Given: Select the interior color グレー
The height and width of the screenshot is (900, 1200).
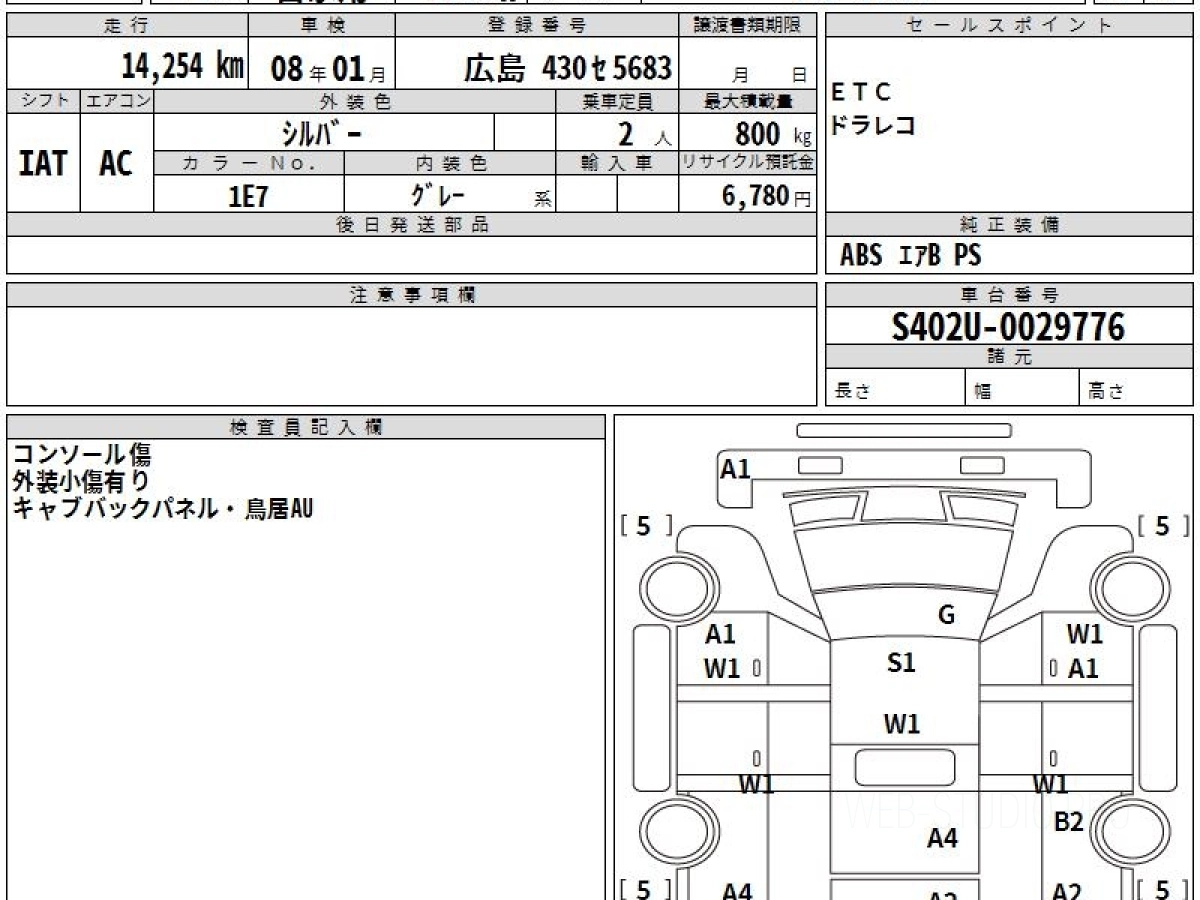Looking at the screenshot, I should click(439, 194).
